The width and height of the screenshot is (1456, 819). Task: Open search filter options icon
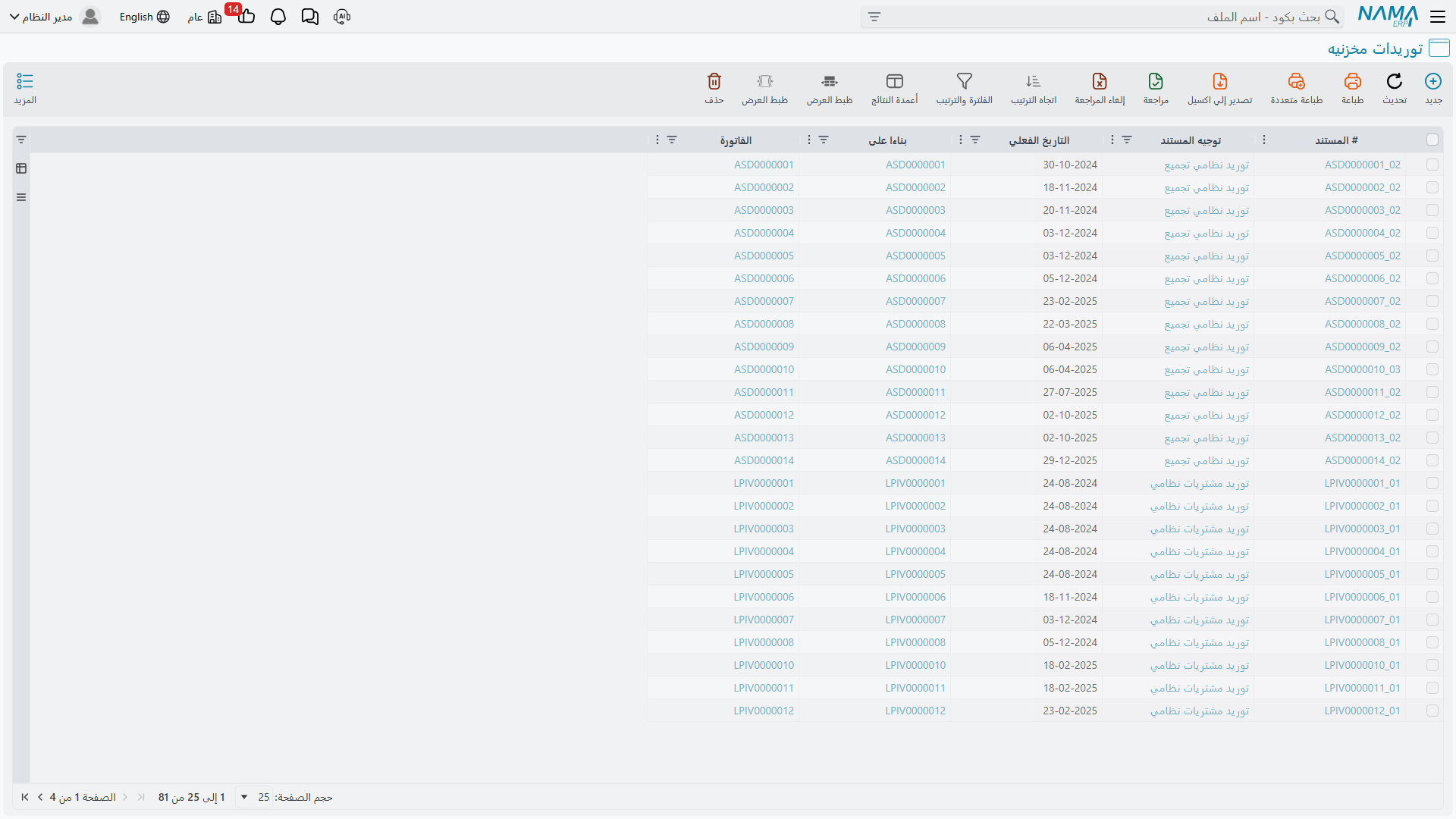[874, 17]
